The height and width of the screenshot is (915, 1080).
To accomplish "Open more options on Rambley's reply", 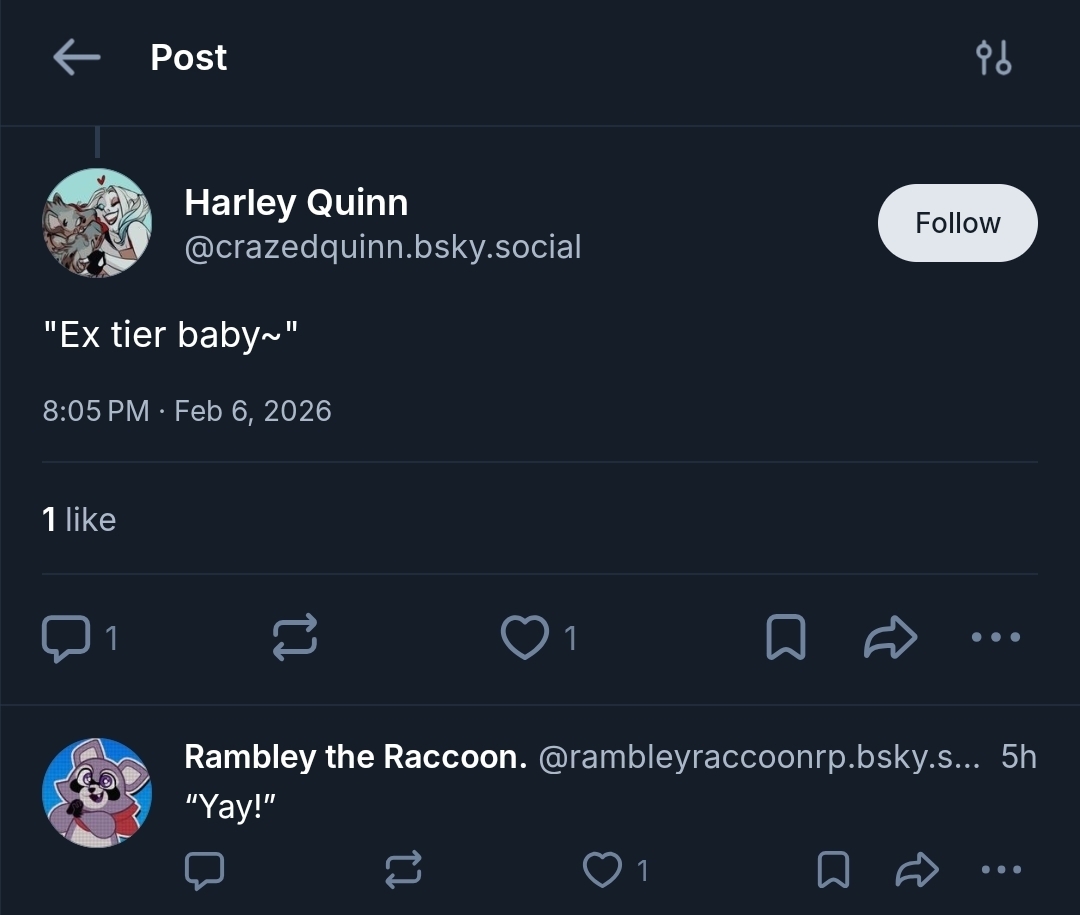I will point(1001,870).
